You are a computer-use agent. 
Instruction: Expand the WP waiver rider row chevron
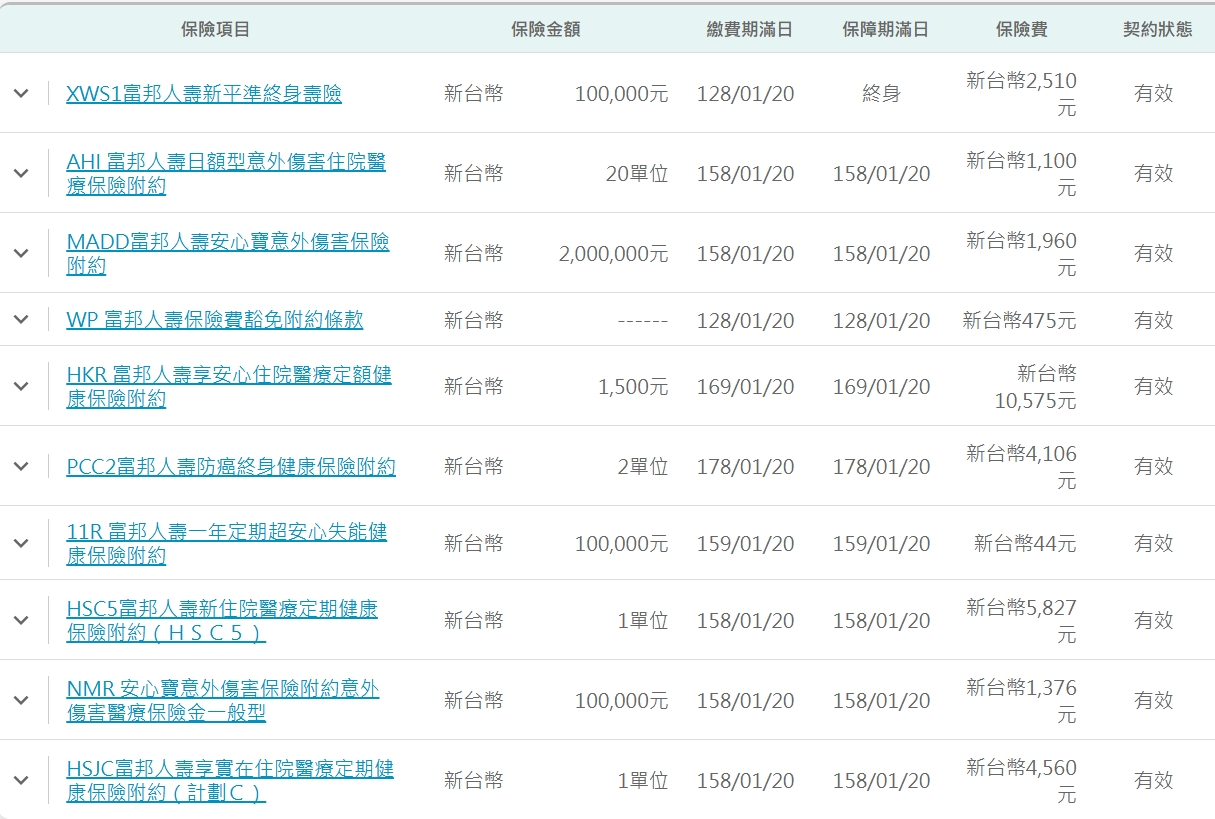click(21, 320)
